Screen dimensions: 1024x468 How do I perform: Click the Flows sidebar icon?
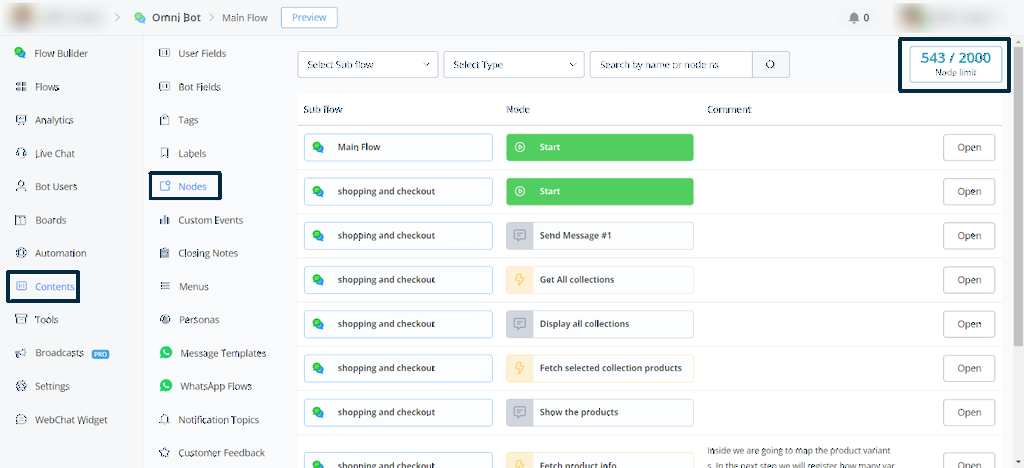coord(21,87)
